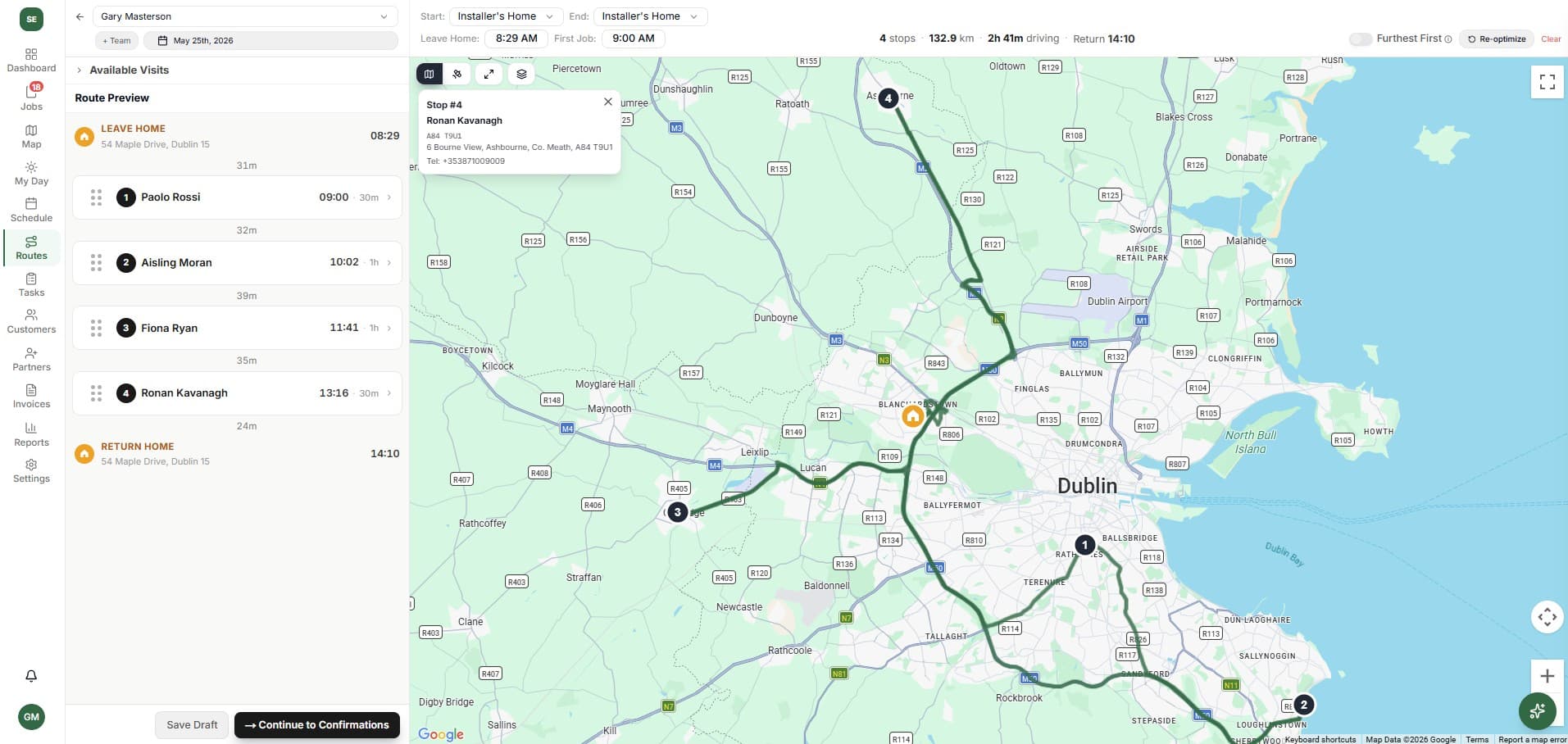Click the Return Home orange house icon

click(x=84, y=454)
